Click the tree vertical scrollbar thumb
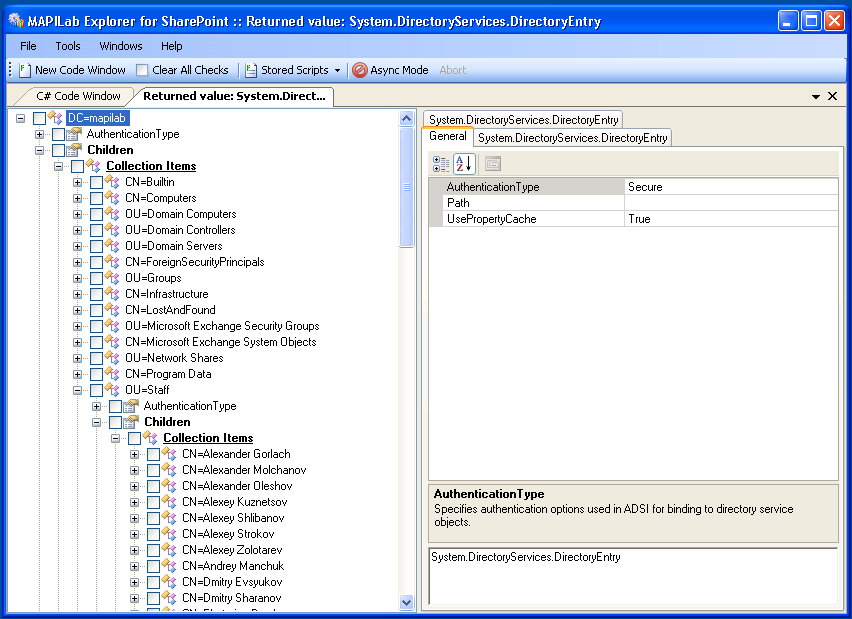The height and width of the screenshot is (619, 852). 406,187
